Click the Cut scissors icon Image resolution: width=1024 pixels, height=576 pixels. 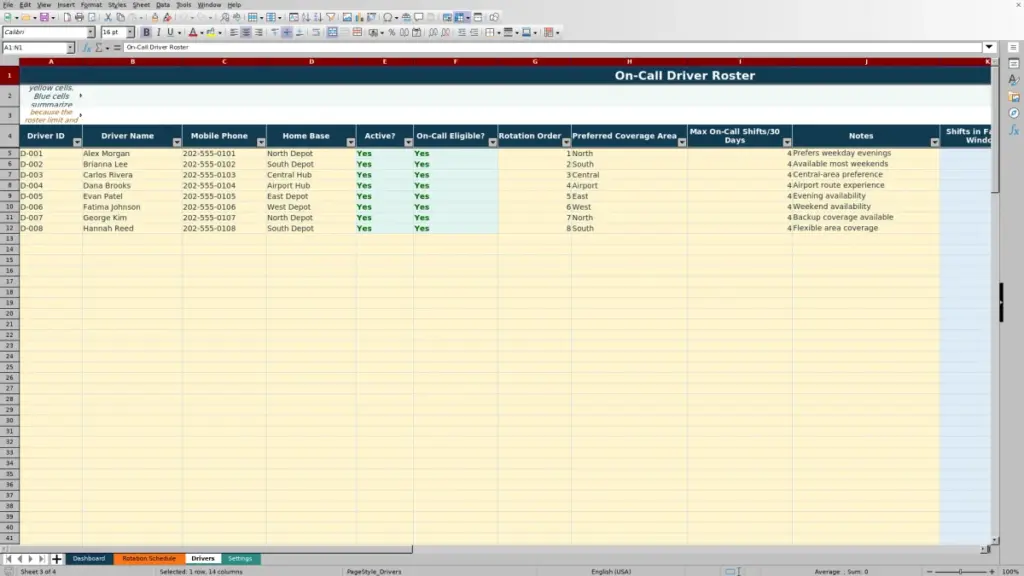coord(108,17)
